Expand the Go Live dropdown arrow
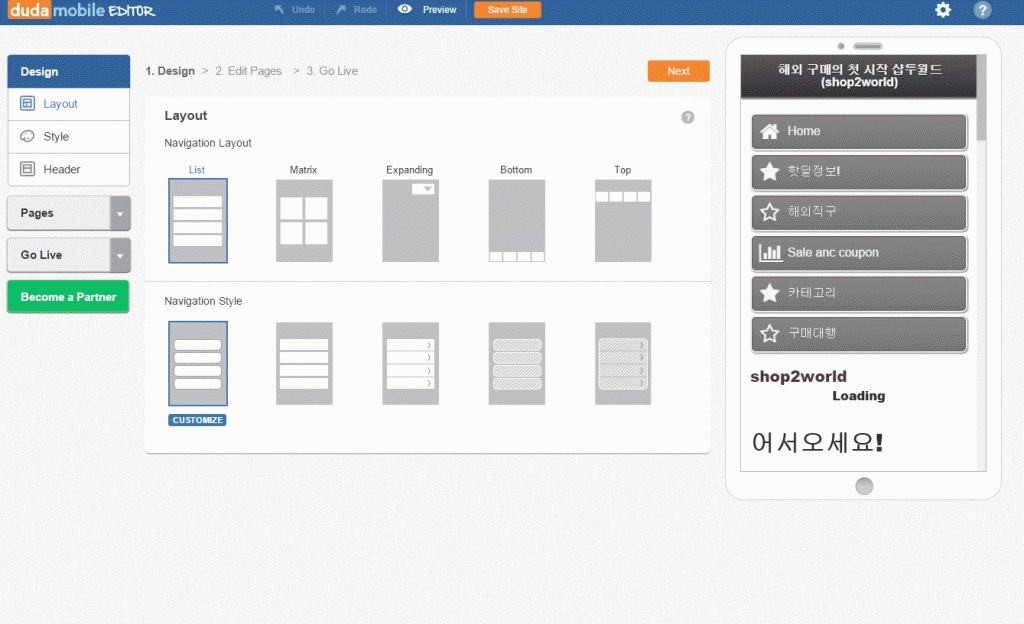 (x=120, y=256)
